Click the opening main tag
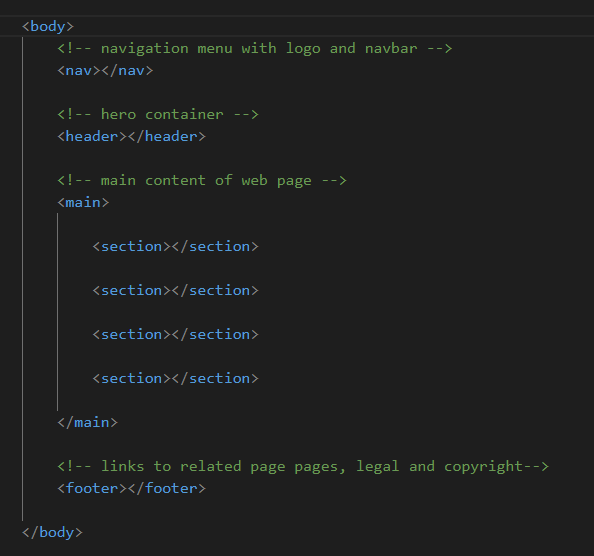This screenshot has height=556, width=594. pos(83,202)
